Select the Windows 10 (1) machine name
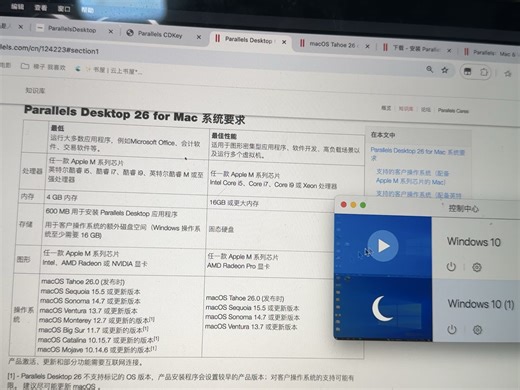This screenshot has height=390, width=520. (x=481, y=304)
